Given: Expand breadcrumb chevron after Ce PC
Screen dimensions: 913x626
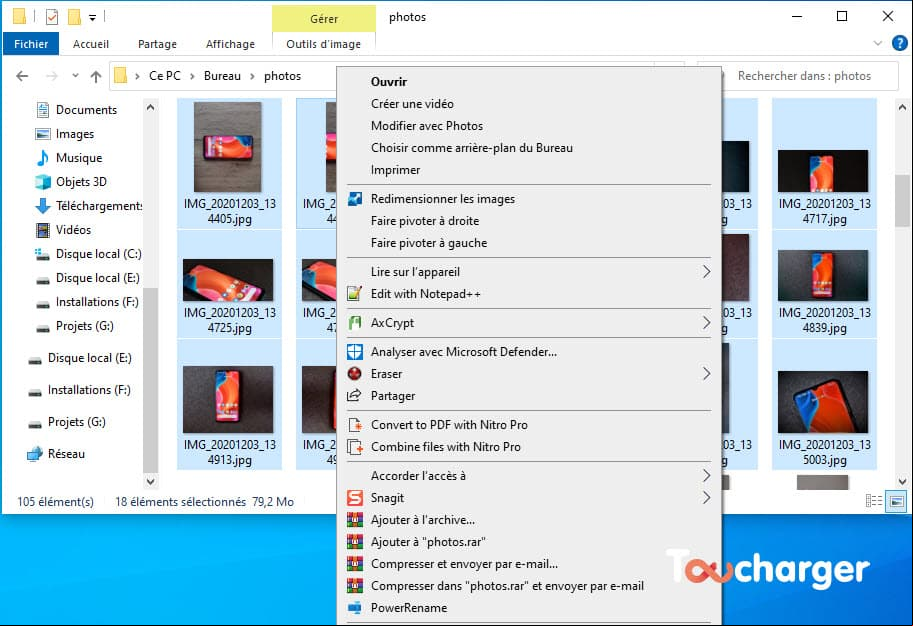Looking at the screenshot, I should pos(192,76).
